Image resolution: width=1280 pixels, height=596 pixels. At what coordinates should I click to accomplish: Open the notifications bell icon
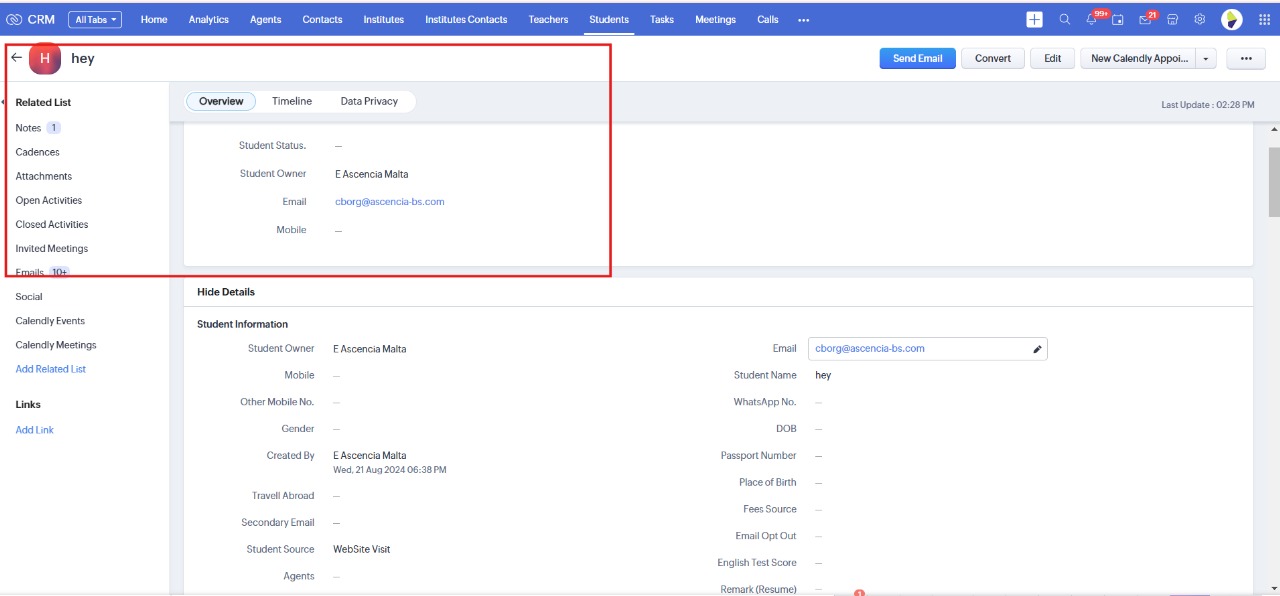pyautogui.click(x=1092, y=20)
